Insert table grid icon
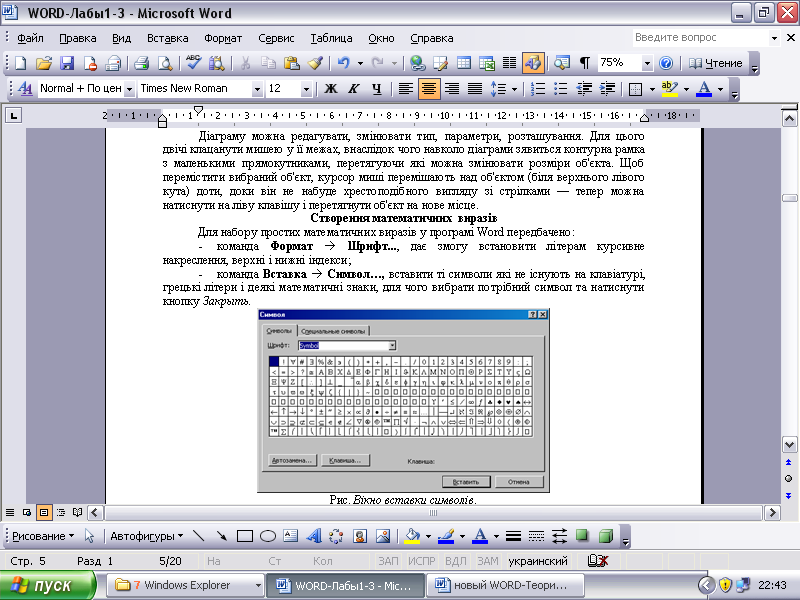 (464, 63)
